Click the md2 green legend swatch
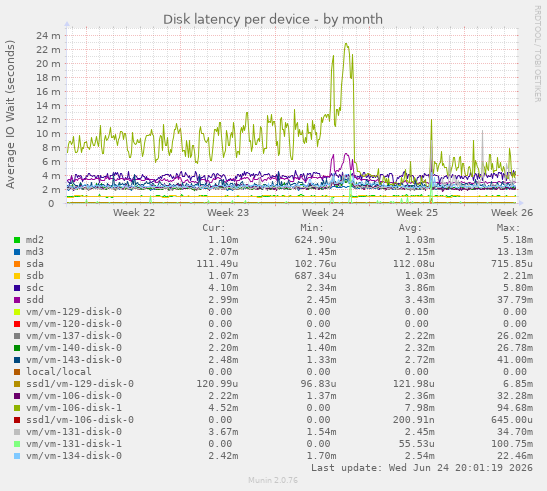Image resolution: width=547 pixels, height=491 pixels. pyautogui.click(x=17, y=240)
